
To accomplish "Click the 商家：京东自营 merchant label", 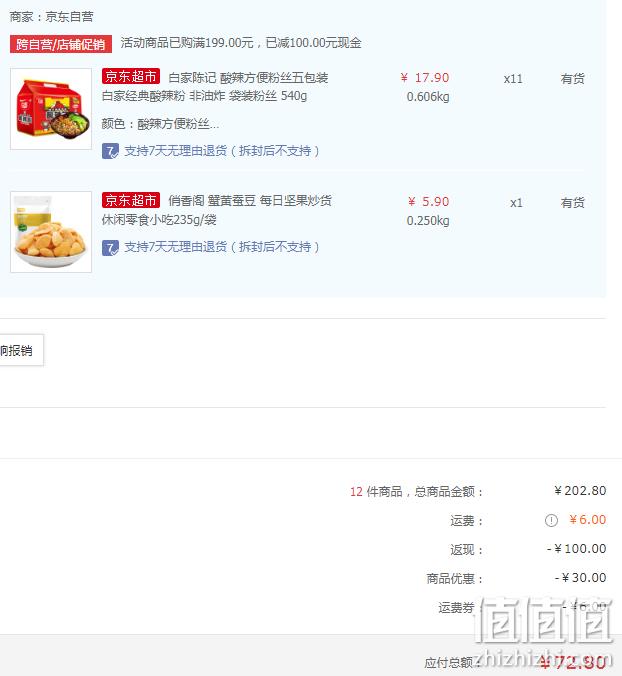I will tap(51, 17).
